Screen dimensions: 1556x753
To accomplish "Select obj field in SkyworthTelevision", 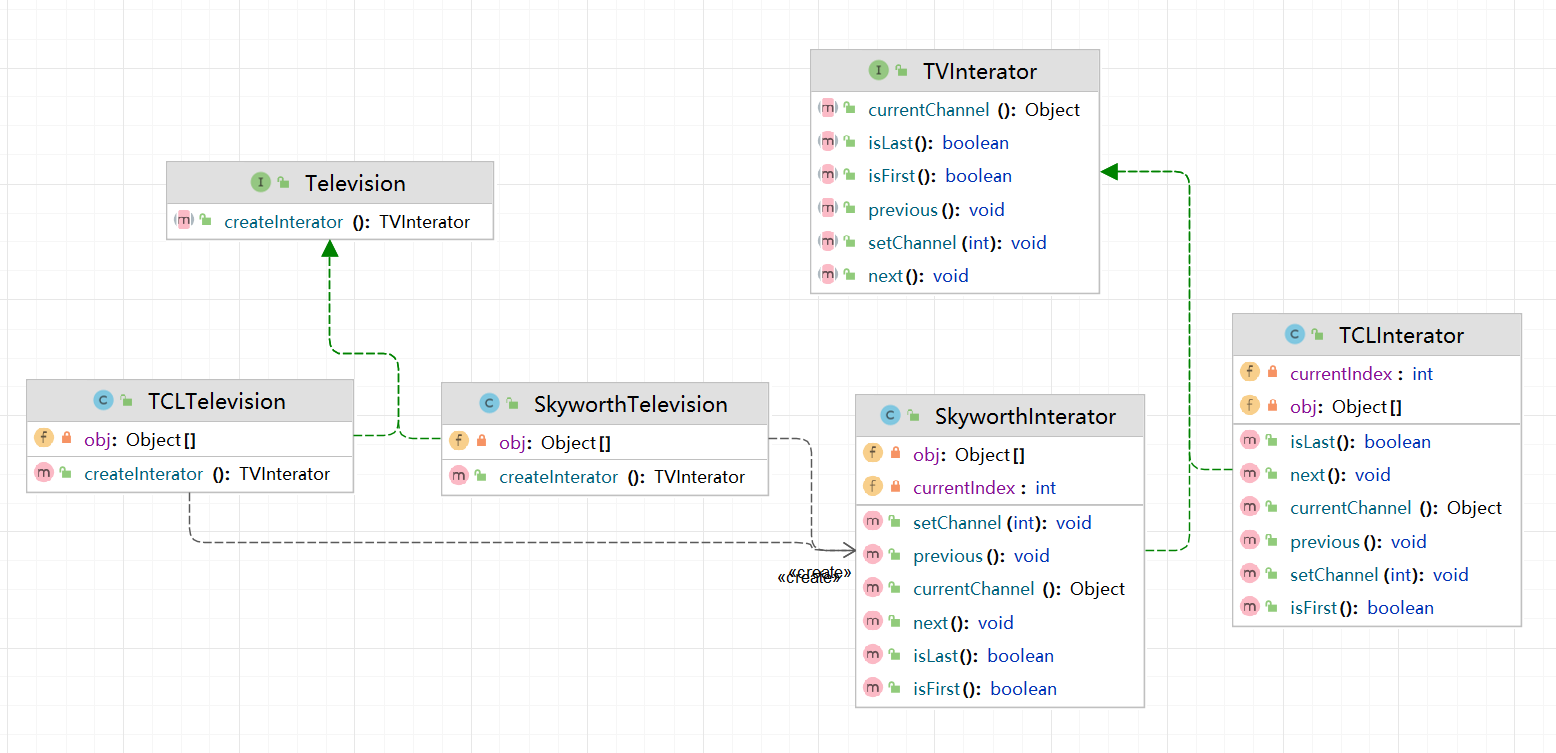I will (x=554, y=443).
